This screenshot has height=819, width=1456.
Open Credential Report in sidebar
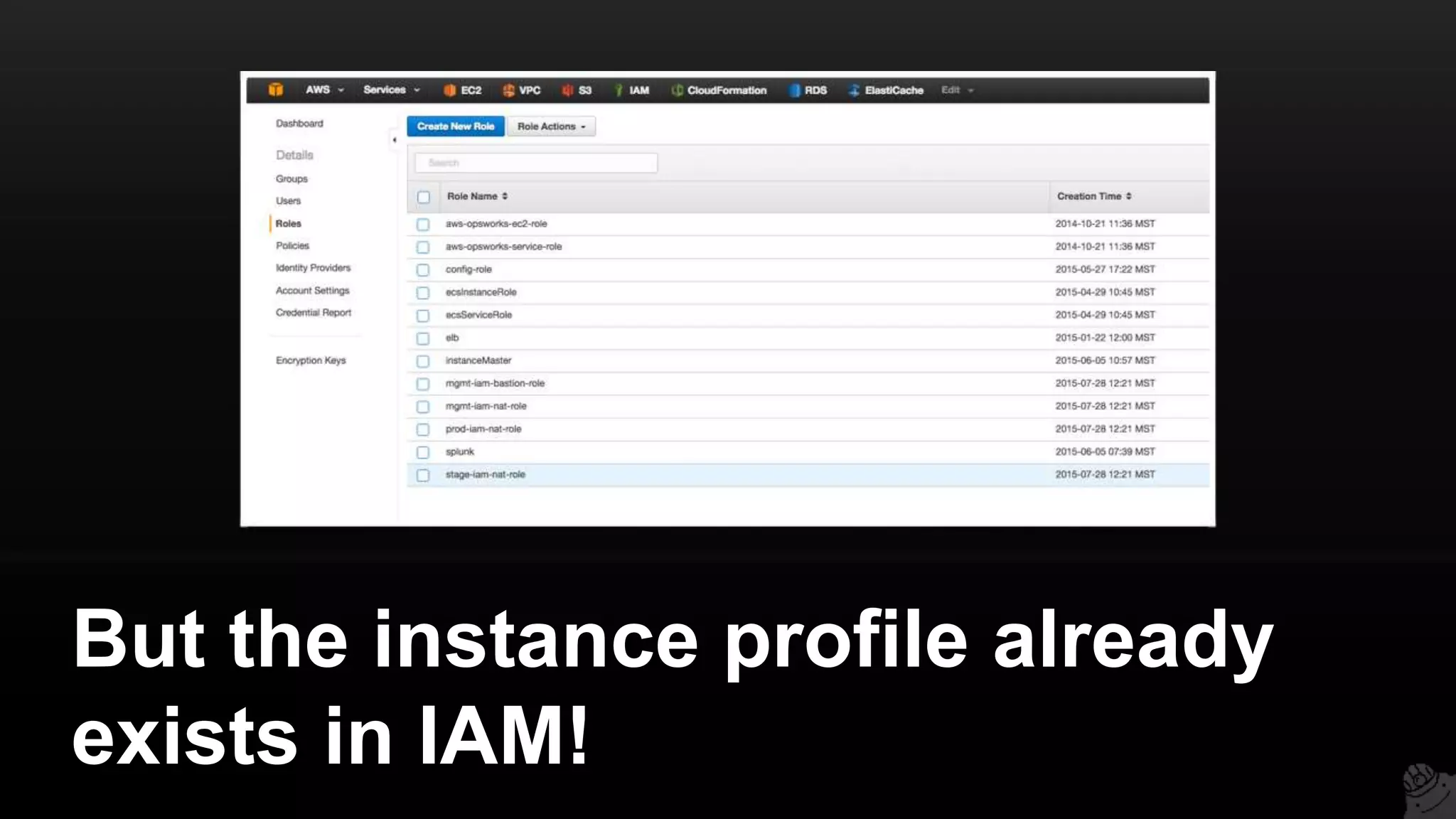coord(313,312)
